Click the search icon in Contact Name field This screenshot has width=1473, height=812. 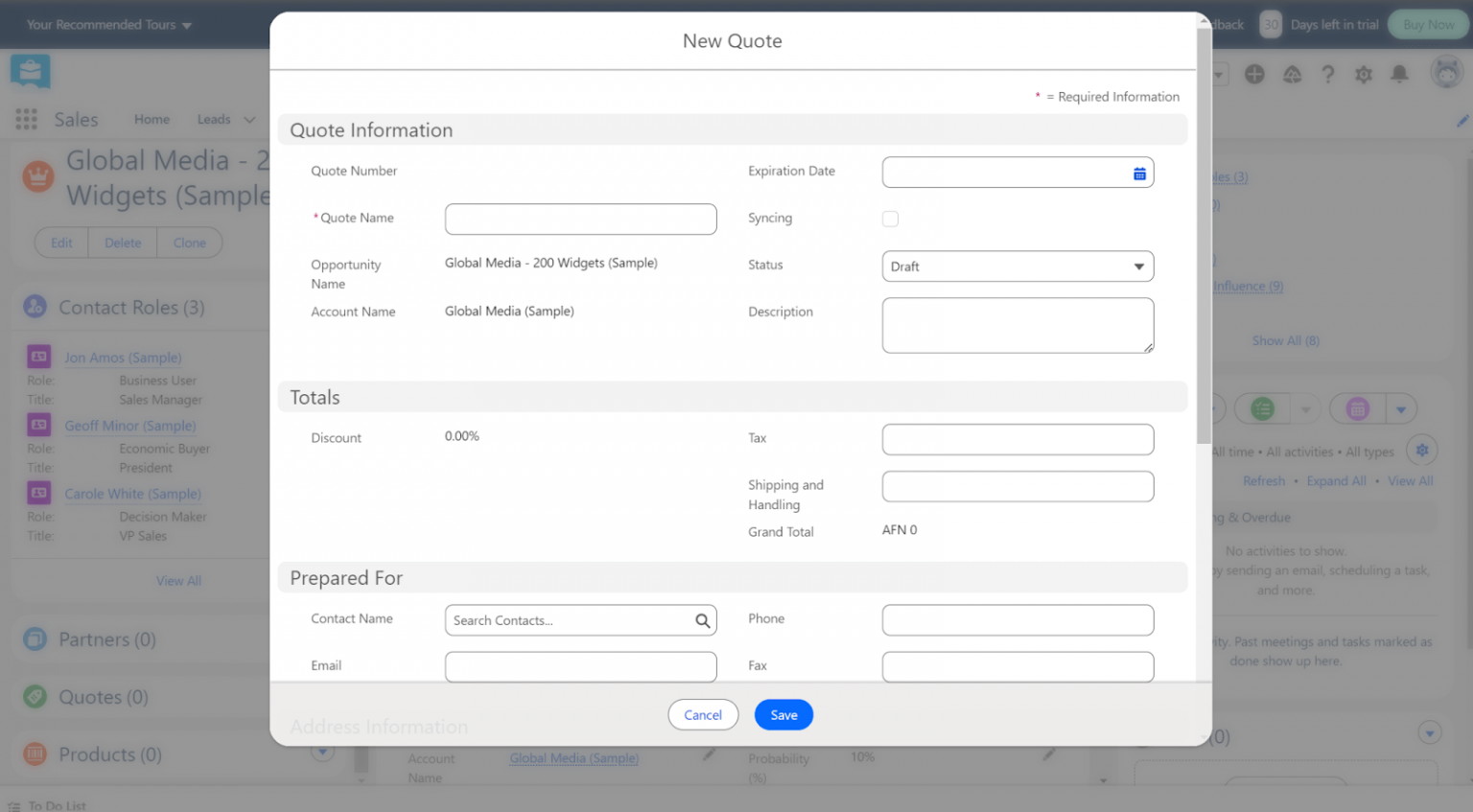tap(703, 620)
